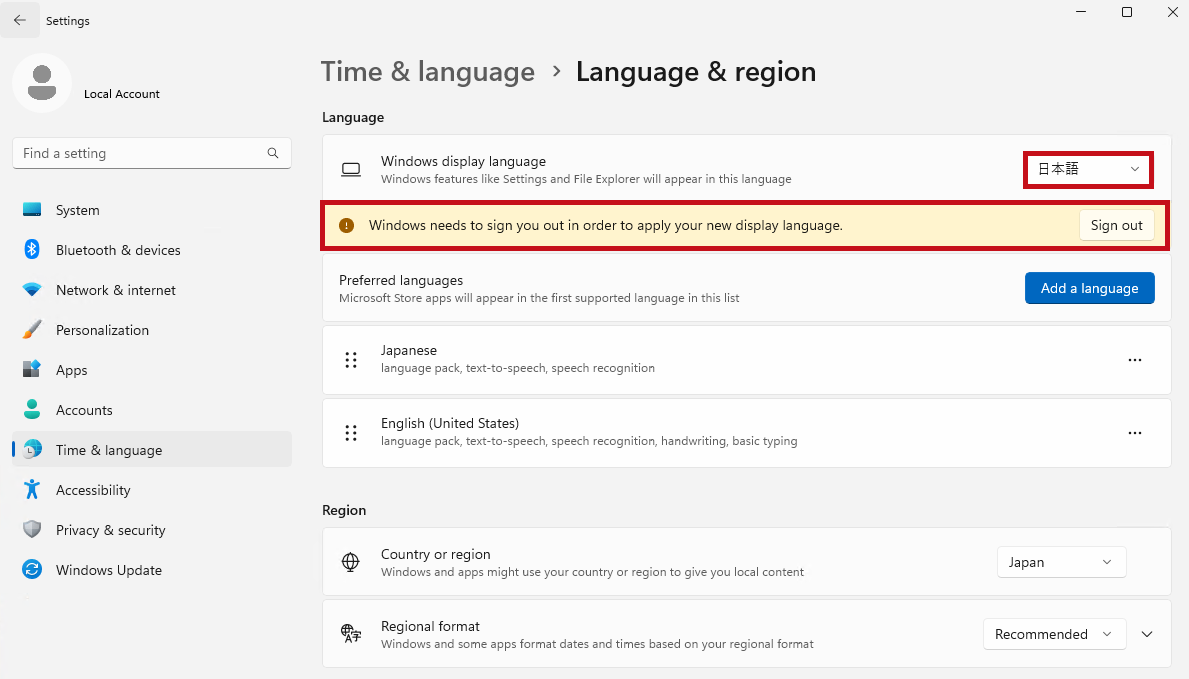
Task: Open System settings
Action: [x=152, y=210]
